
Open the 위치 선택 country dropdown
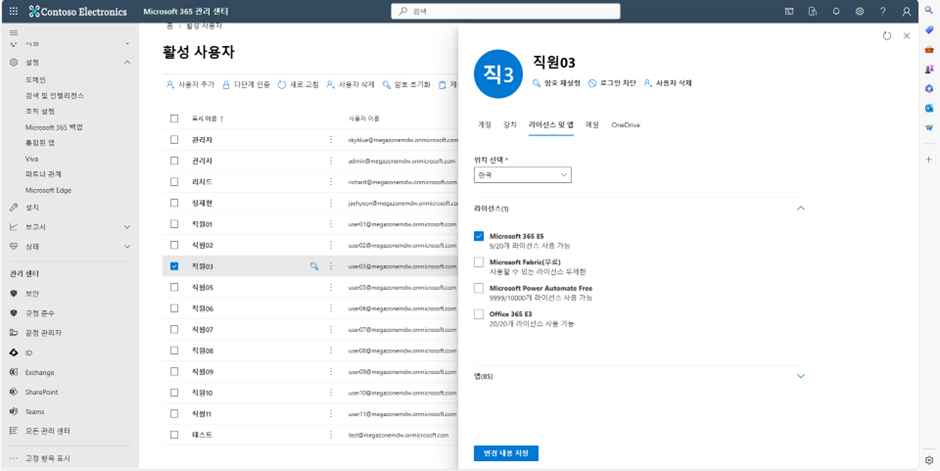[x=522, y=174]
